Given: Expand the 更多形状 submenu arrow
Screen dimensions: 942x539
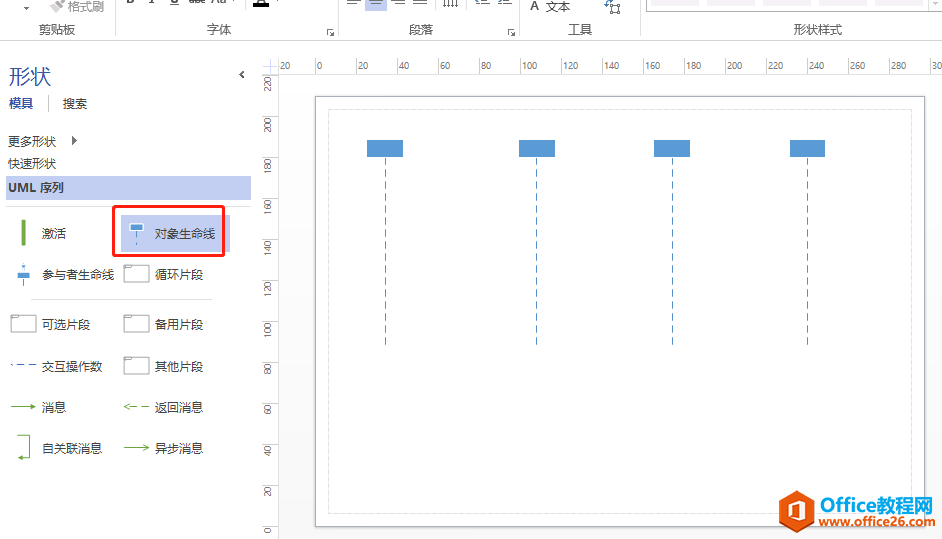Looking at the screenshot, I should pos(74,141).
